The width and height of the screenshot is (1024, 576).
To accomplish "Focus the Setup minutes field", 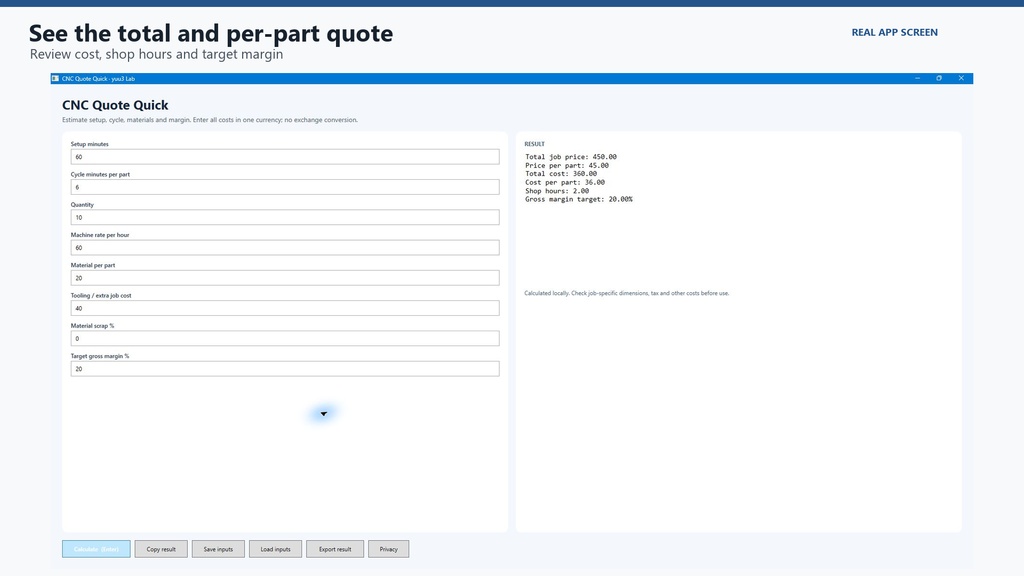I will click(x=285, y=157).
